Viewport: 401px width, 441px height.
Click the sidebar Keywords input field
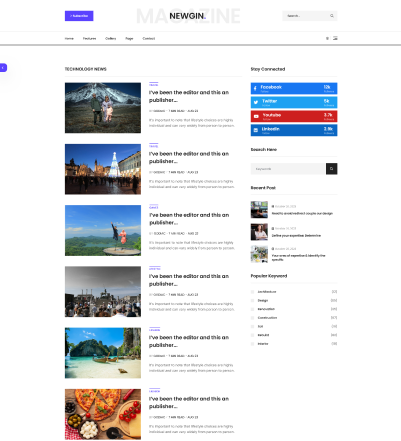[x=288, y=169]
